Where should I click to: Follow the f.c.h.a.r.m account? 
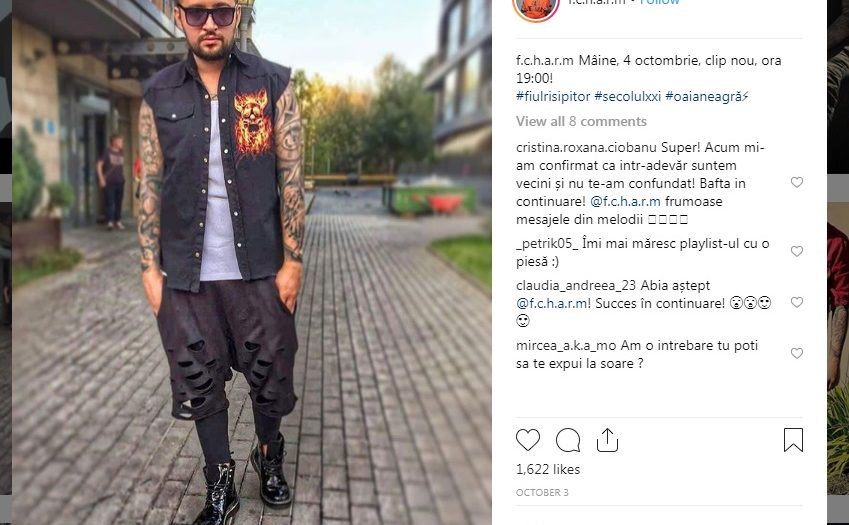coord(659,2)
